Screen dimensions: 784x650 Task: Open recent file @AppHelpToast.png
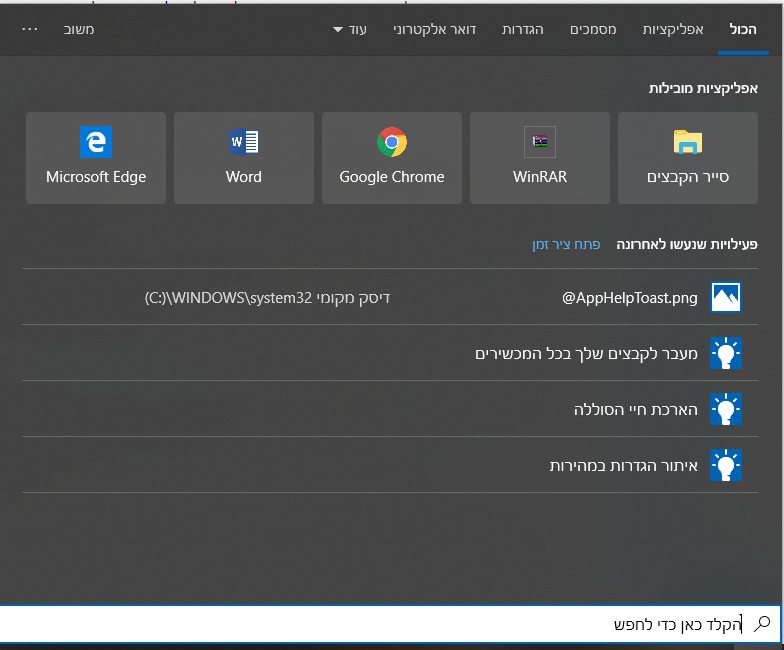pyautogui.click(x=390, y=297)
